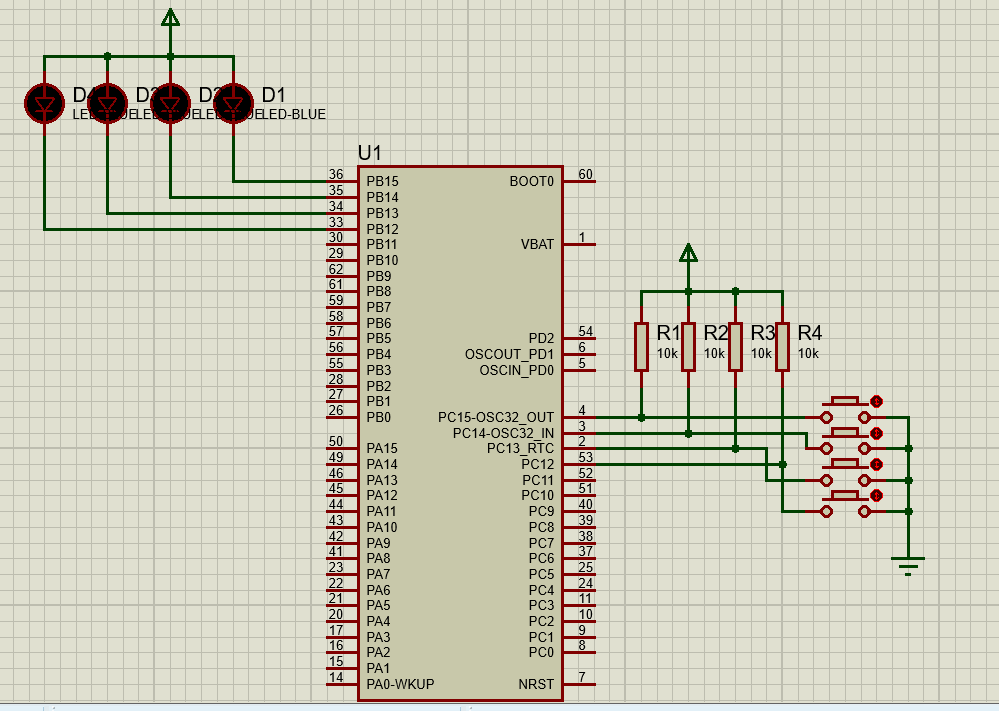Screen dimensions: 999x711
Task: Click the PC0 pin name on U1
Action: coord(541,652)
